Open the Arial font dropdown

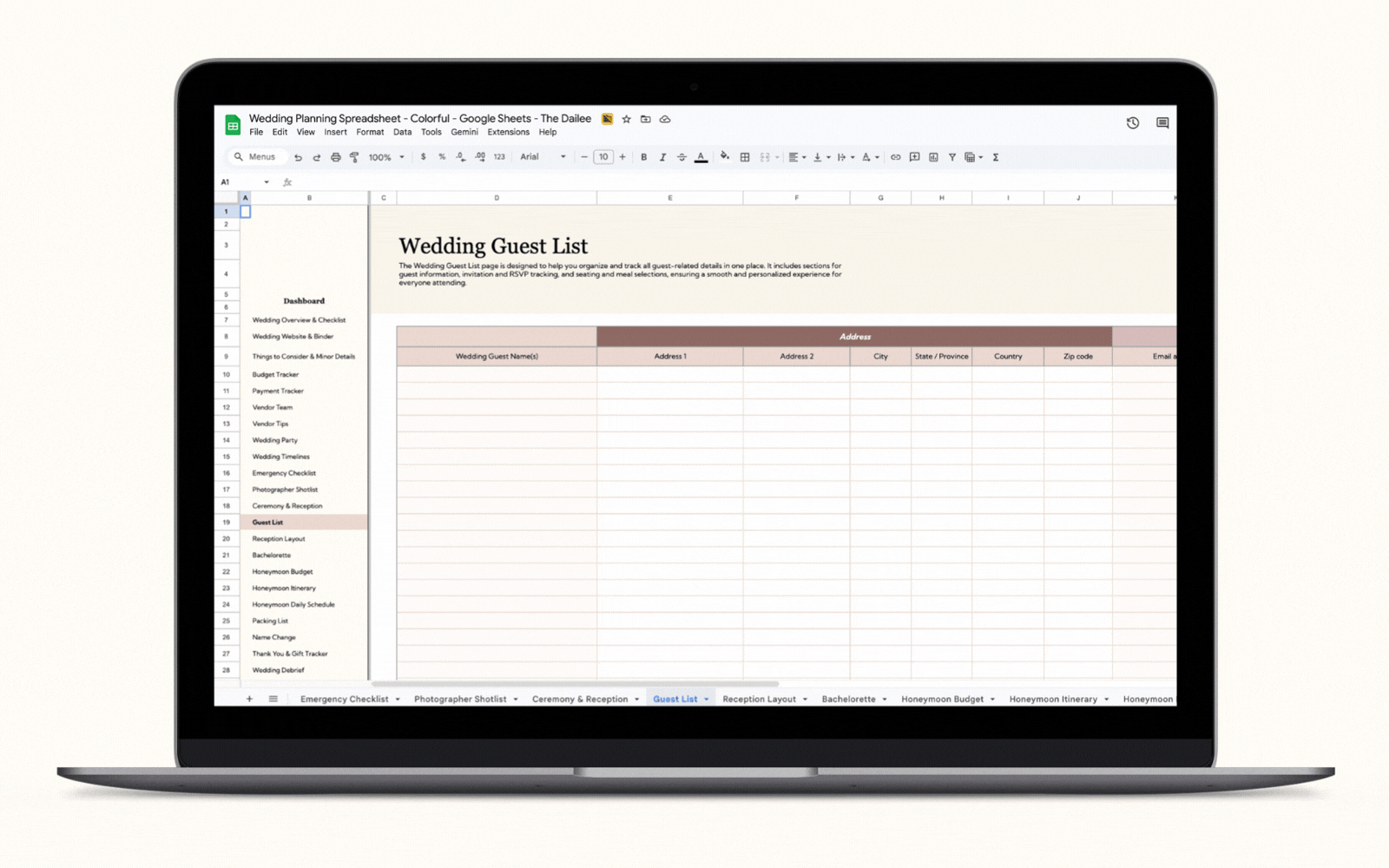click(x=543, y=157)
